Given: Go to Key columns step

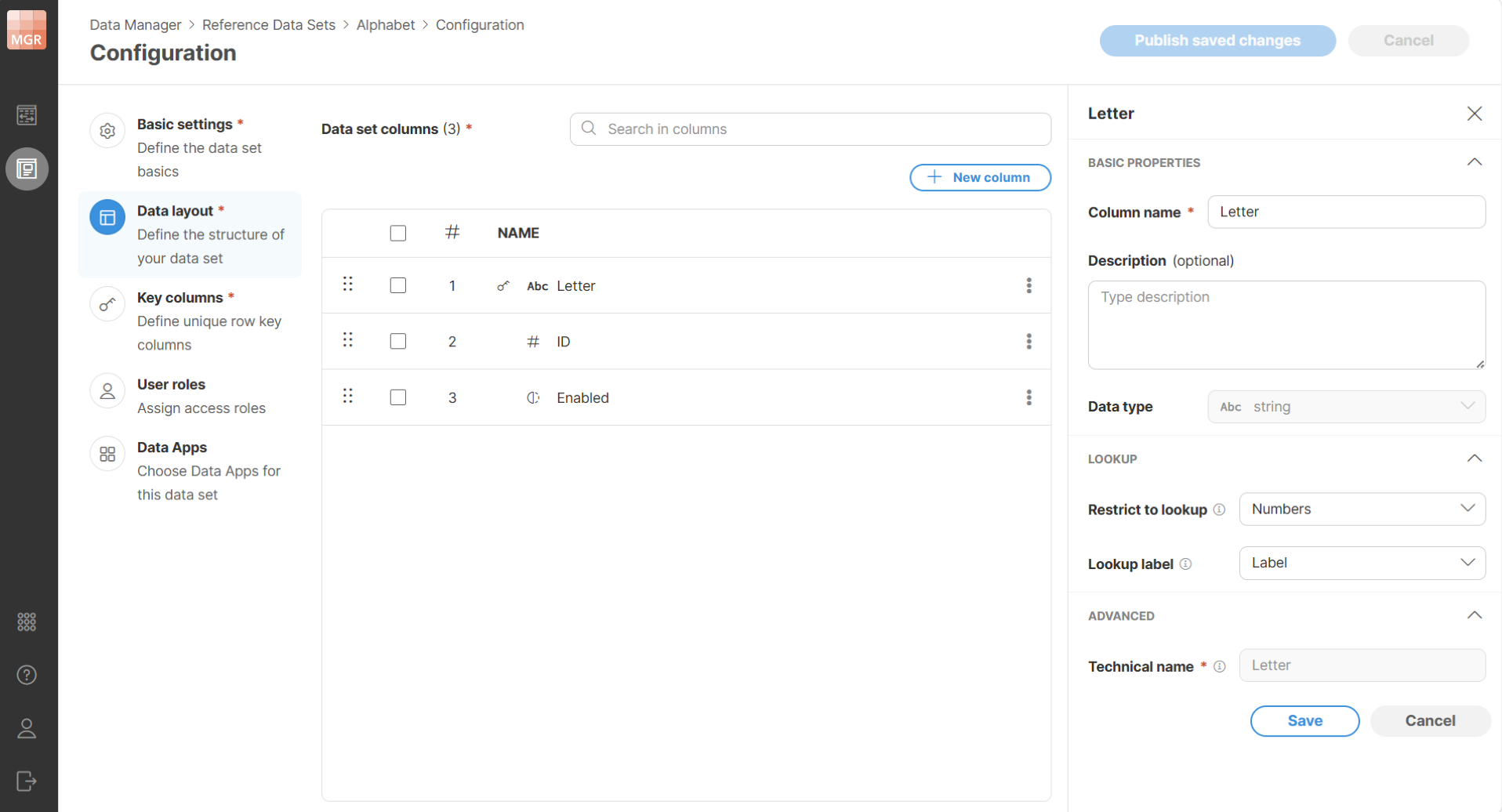Looking at the screenshot, I should pos(190,321).
